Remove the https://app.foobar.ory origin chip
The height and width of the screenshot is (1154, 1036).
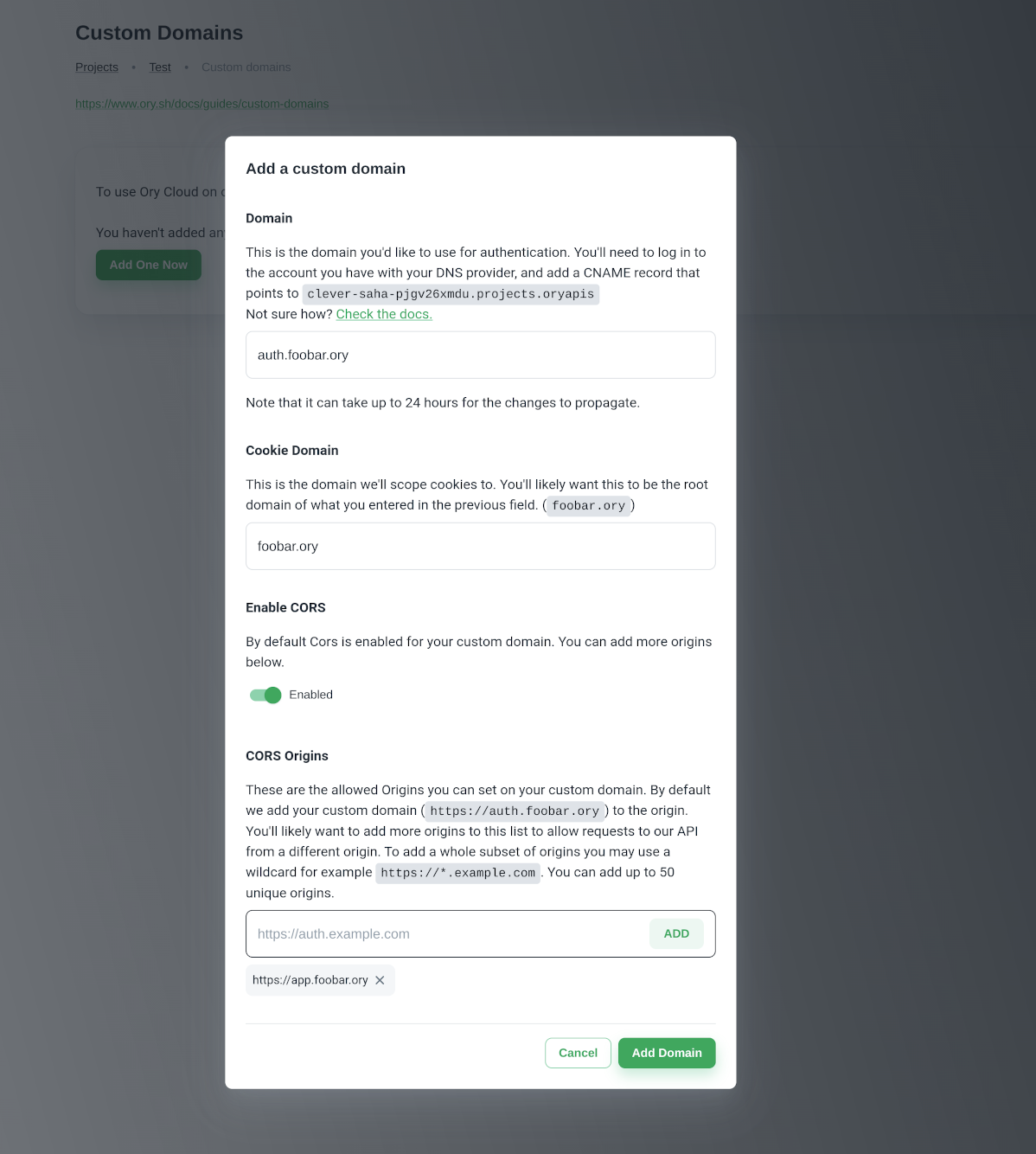click(x=380, y=980)
